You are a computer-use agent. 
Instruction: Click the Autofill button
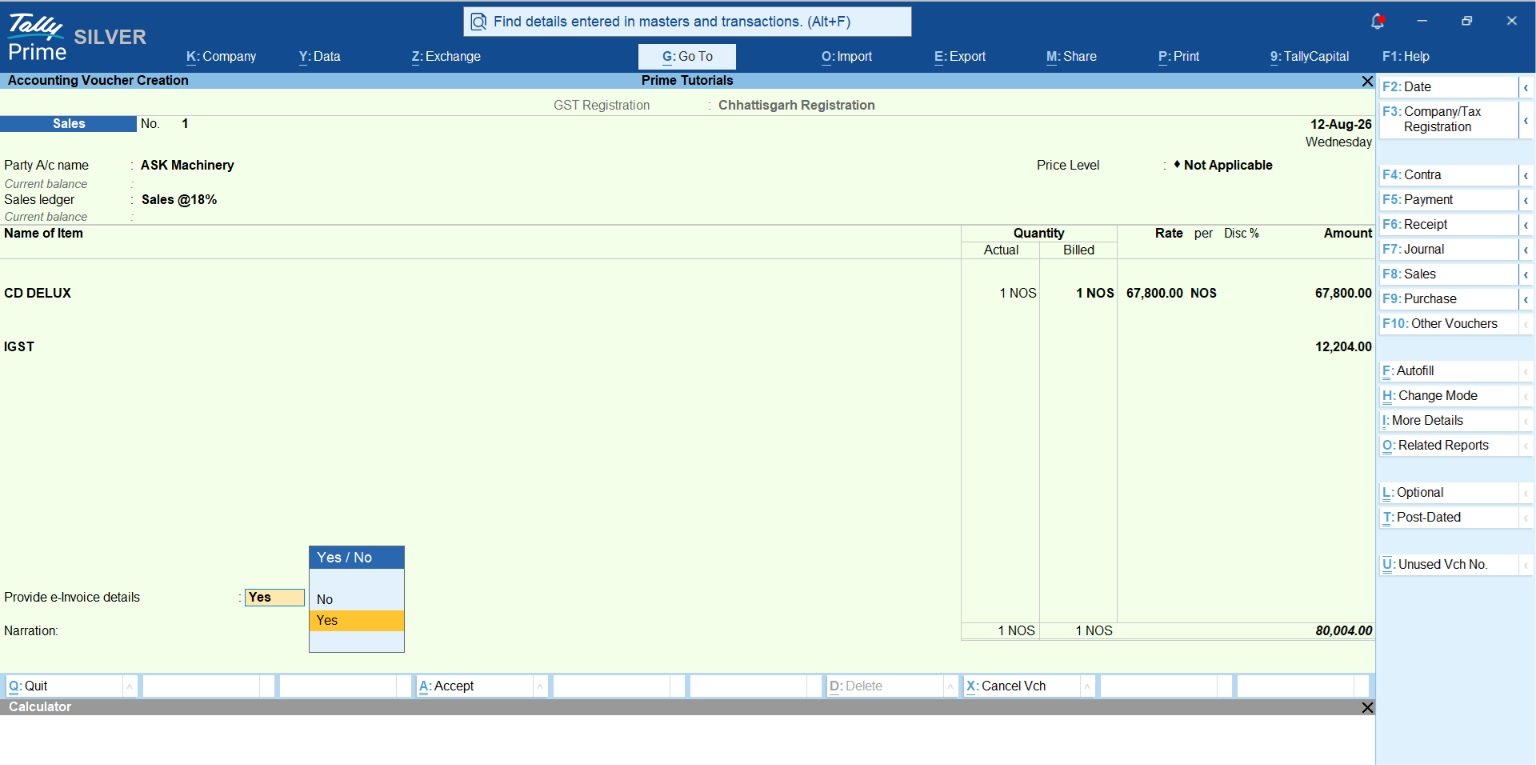pyautogui.click(x=1449, y=371)
